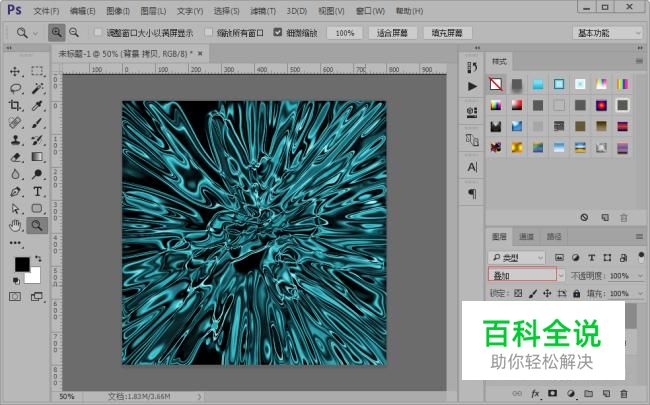
Task: Select the History Brush tool
Action: (x=37, y=140)
